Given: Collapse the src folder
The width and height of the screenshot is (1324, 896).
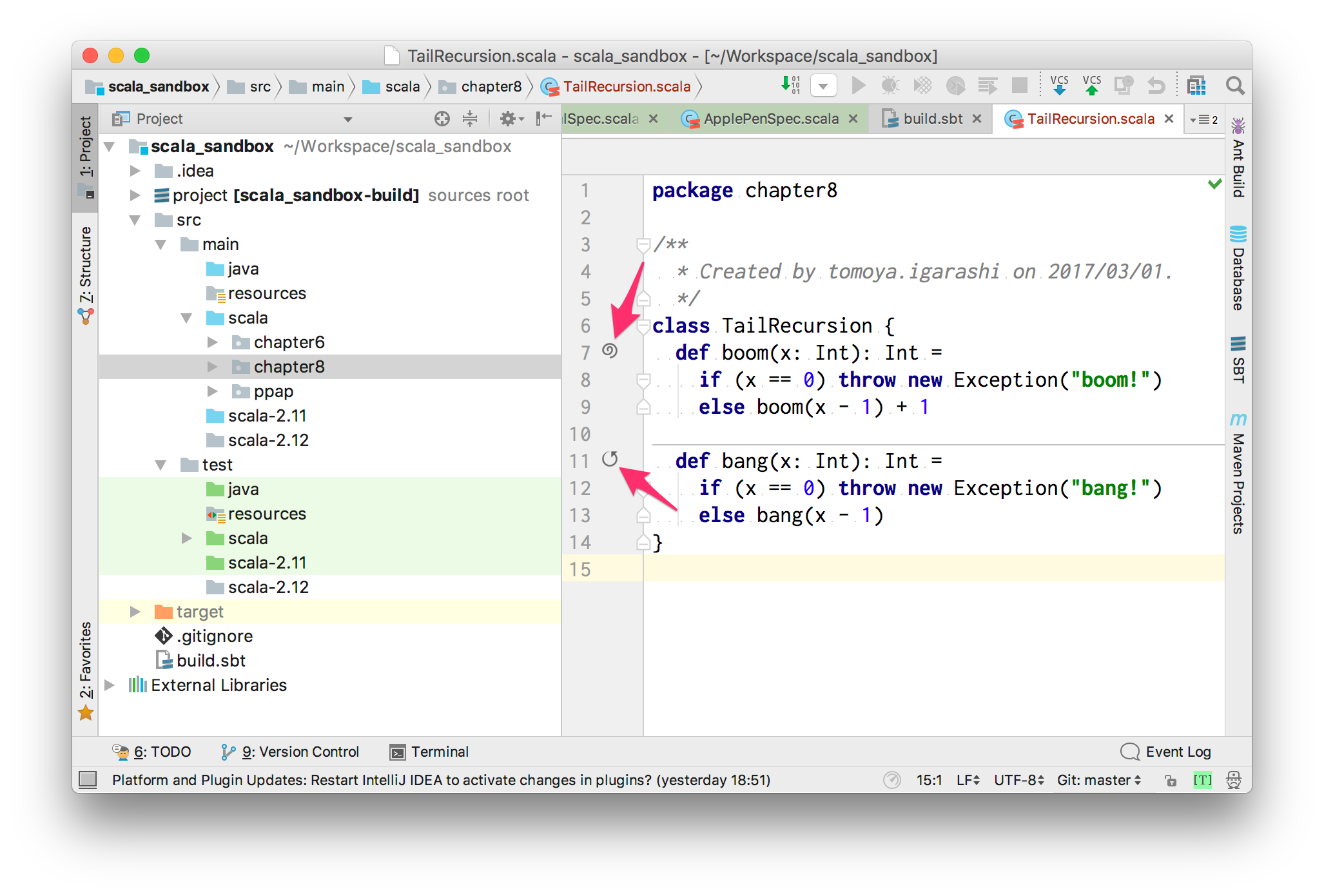Looking at the screenshot, I should point(135,220).
